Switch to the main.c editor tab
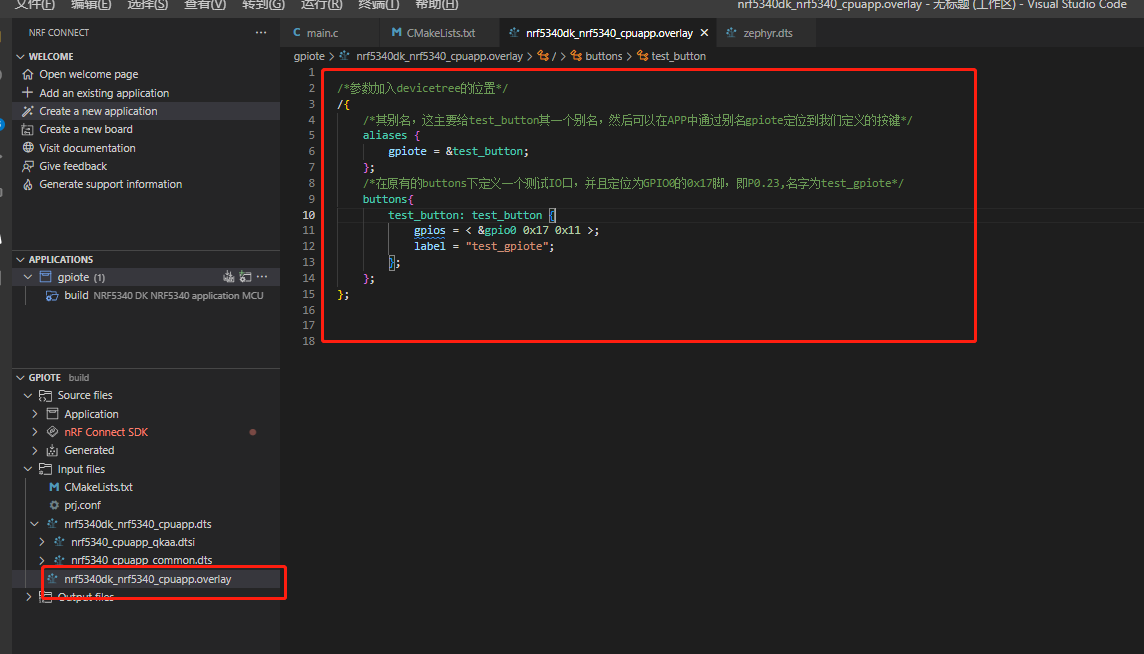The width and height of the screenshot is (1144, 654). (x=322, y=33)
